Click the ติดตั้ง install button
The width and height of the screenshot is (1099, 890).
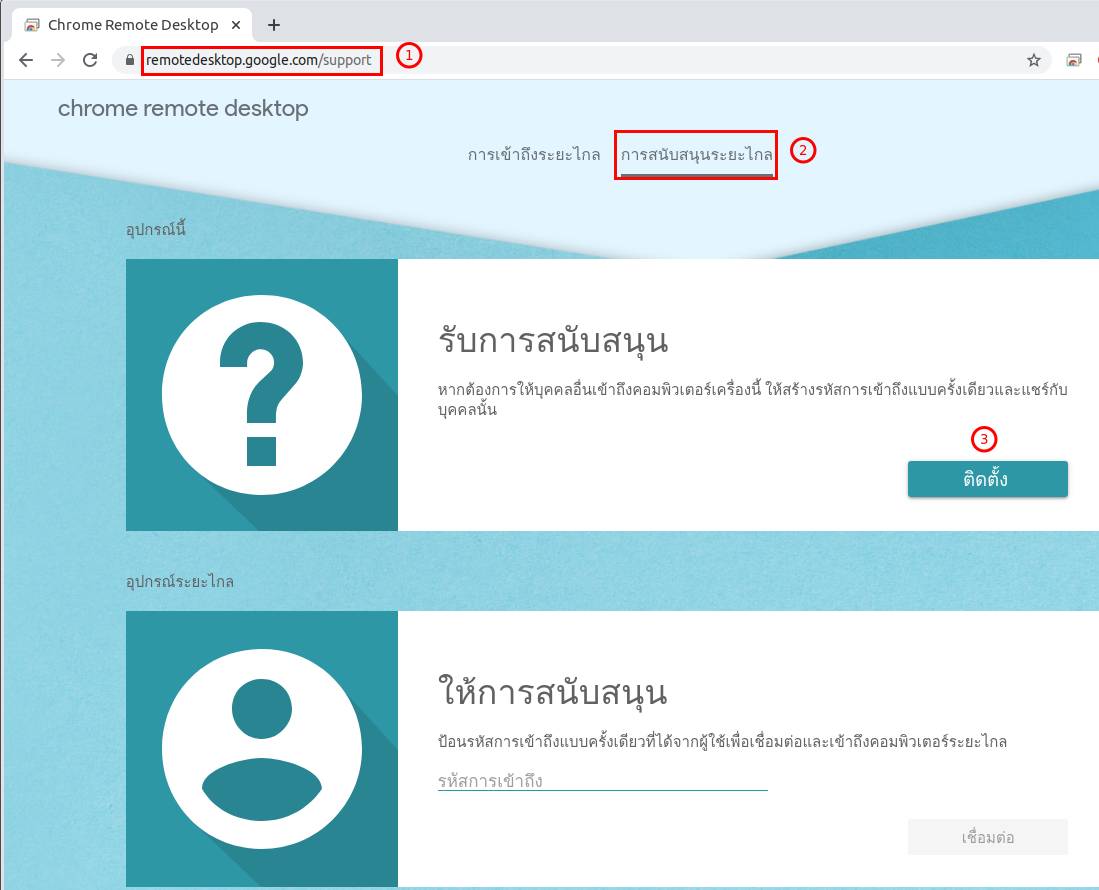[x=988, y=479]
